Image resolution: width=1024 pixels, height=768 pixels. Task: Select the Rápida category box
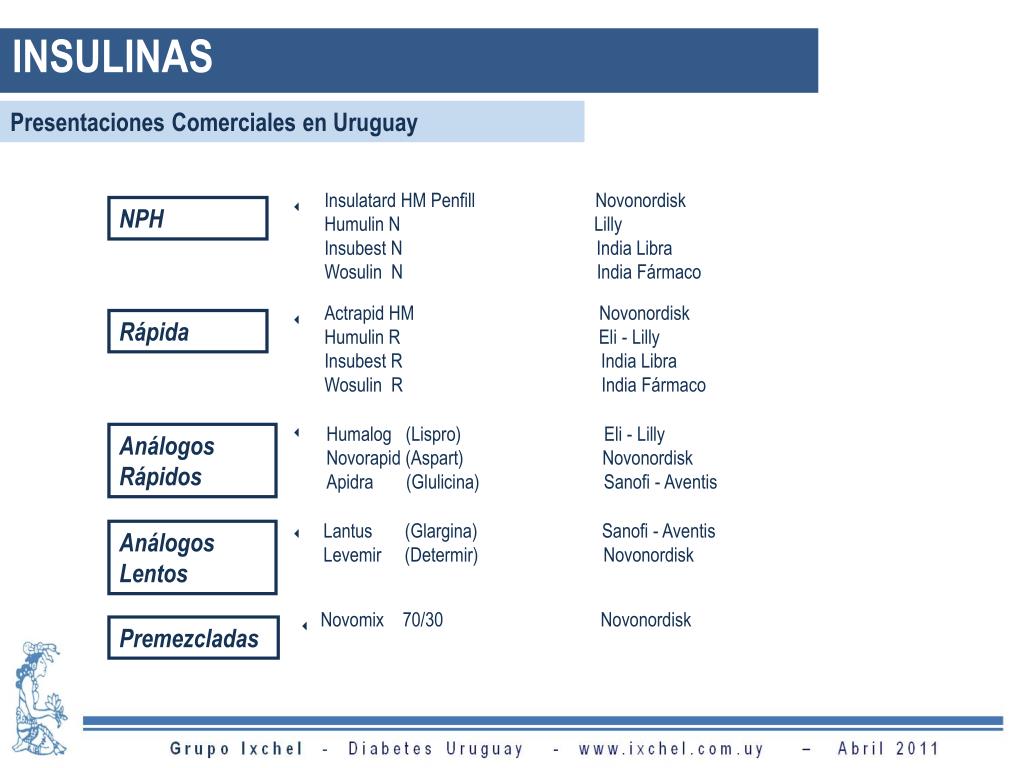pos(188,331)
